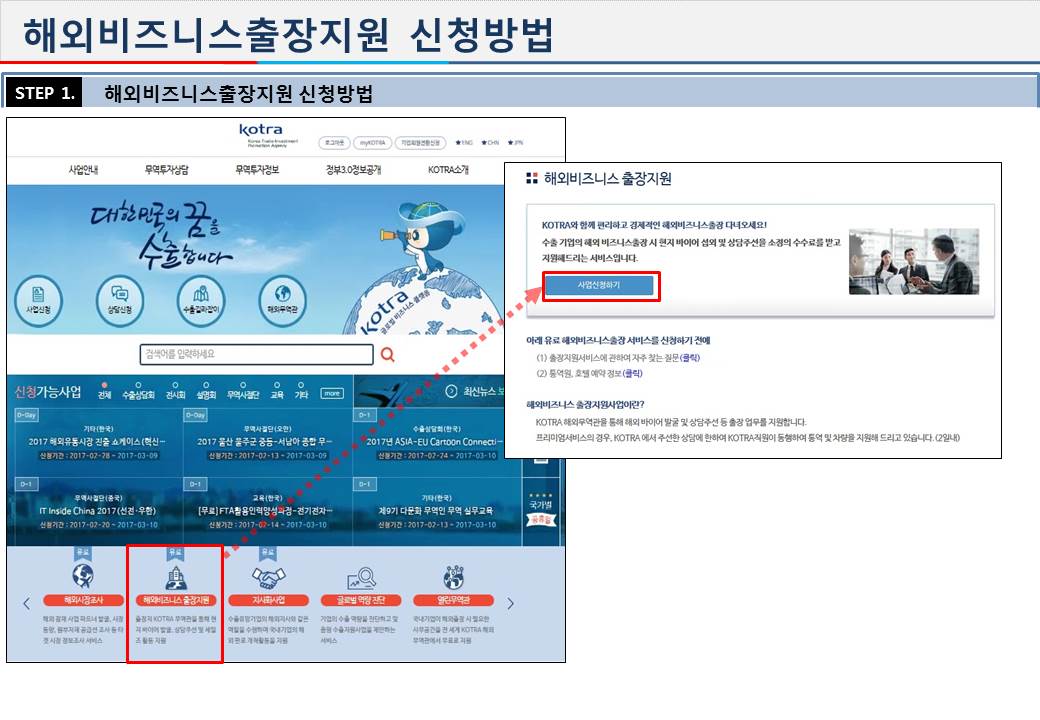Click the business meeting photo thumbnail
This screenshot has height=720, width=1040.
pyautogui.click(x=914, y=262)
